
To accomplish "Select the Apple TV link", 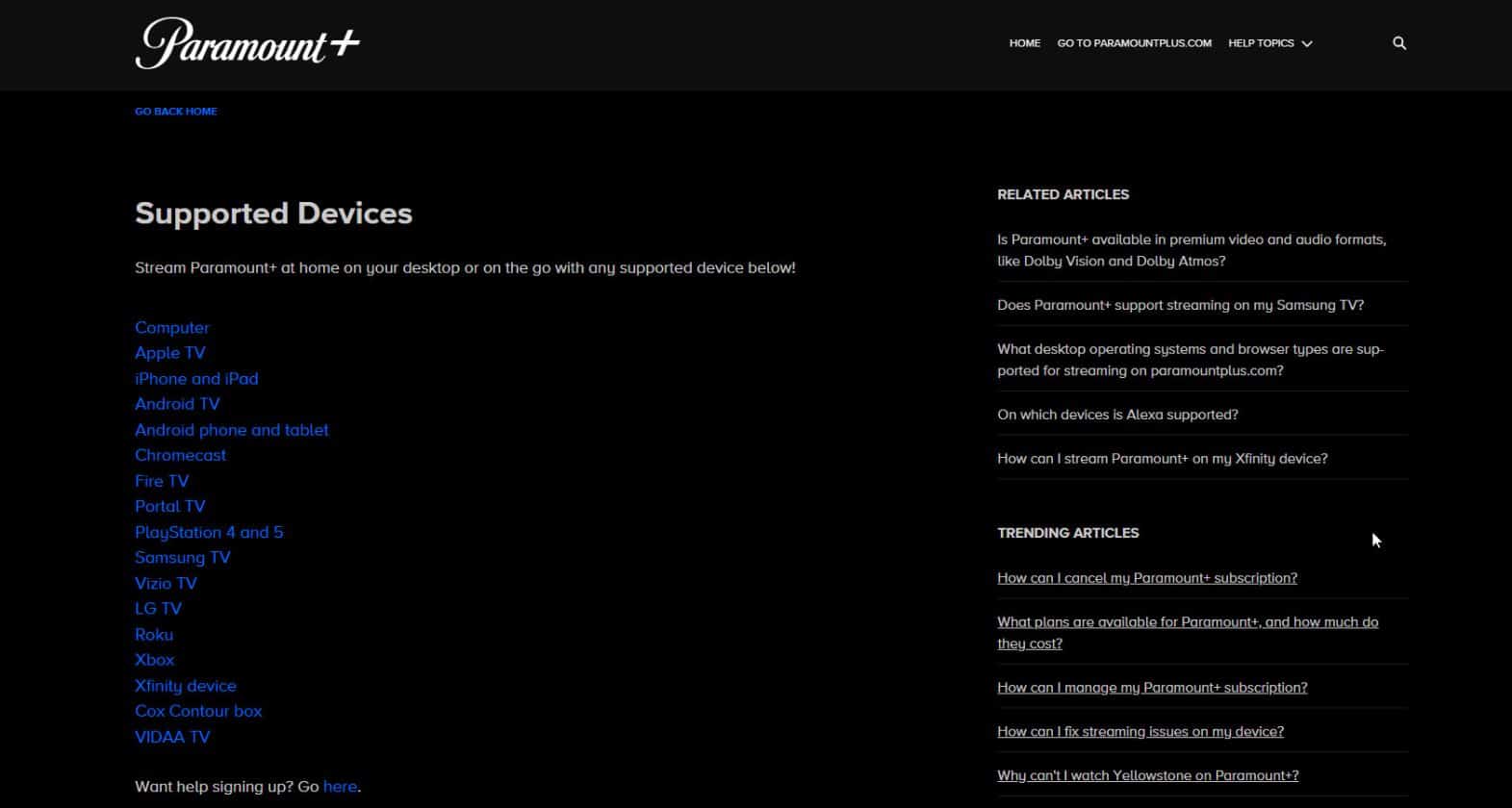I will [x=169, y=353].
